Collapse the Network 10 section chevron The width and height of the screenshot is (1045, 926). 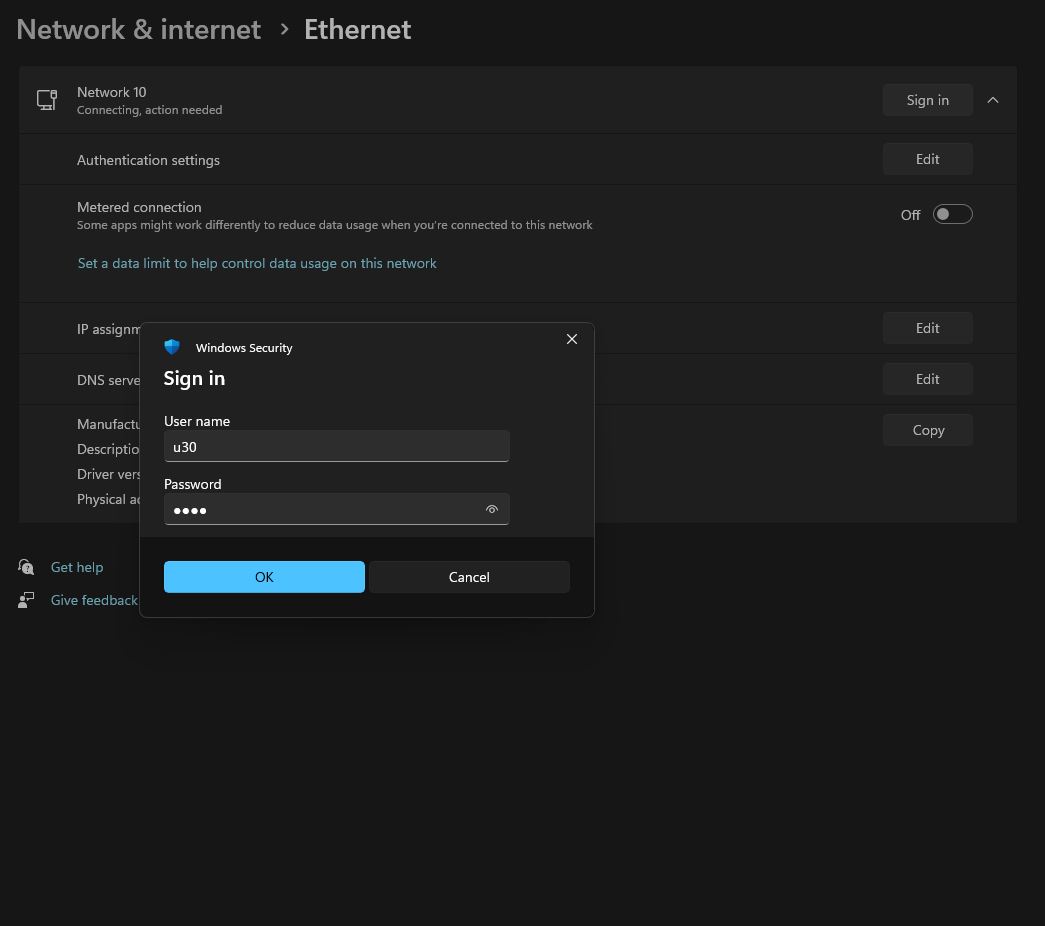point(993,100)
